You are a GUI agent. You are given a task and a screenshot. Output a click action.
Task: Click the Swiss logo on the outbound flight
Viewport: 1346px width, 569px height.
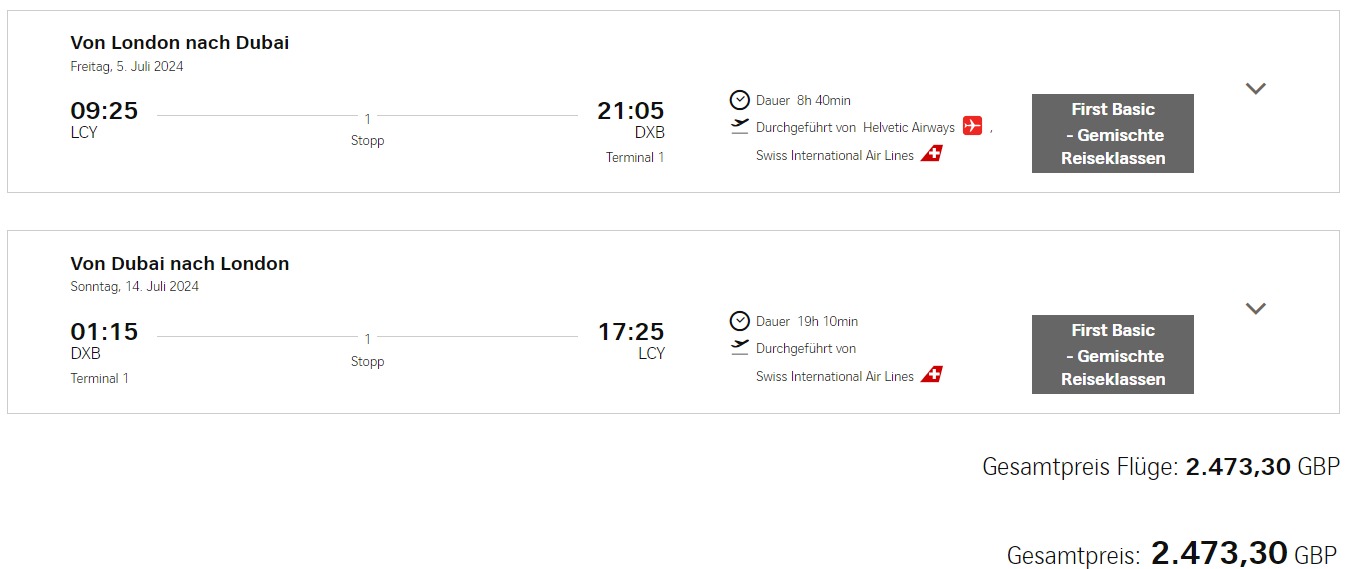tap(931, 154)
